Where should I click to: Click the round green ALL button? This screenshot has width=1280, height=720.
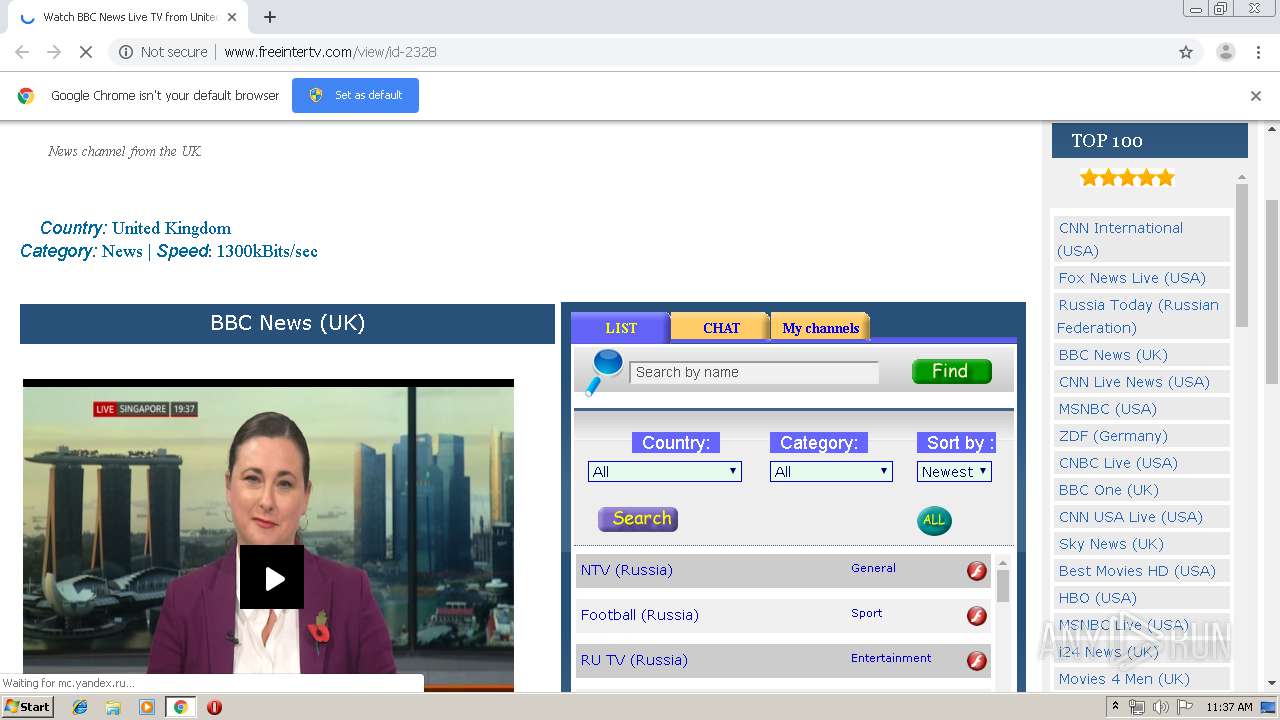point(934,520)
